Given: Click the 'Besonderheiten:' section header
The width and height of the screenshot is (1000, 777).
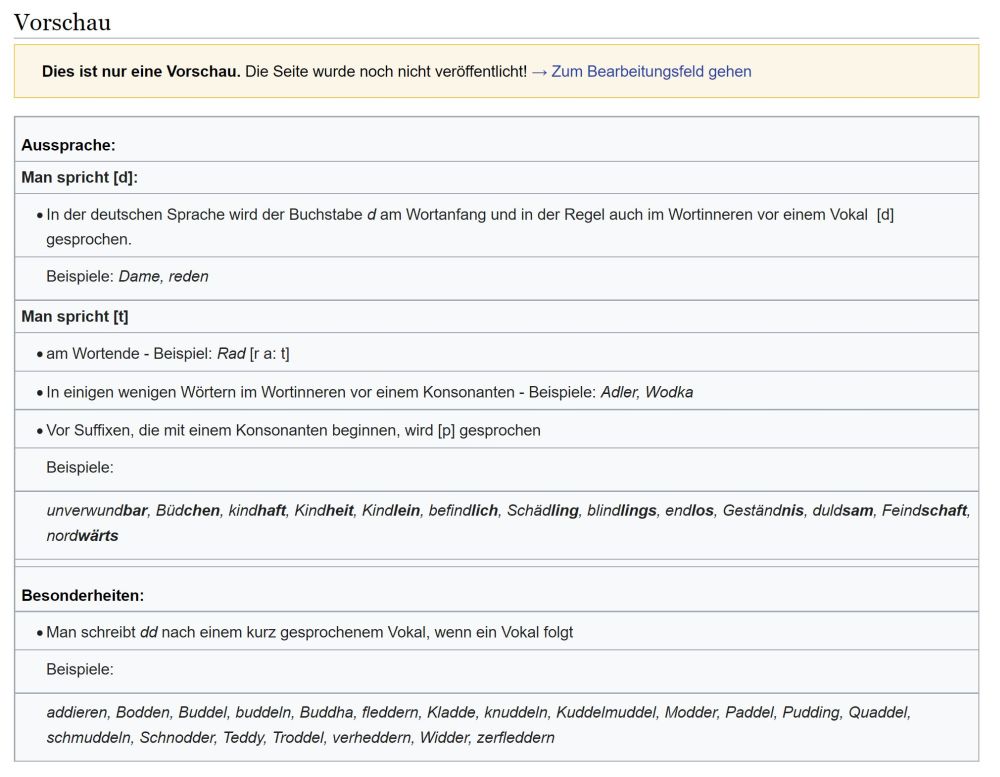Looking at the screenshot, I should pyautogui.click(x=82, y=595).
